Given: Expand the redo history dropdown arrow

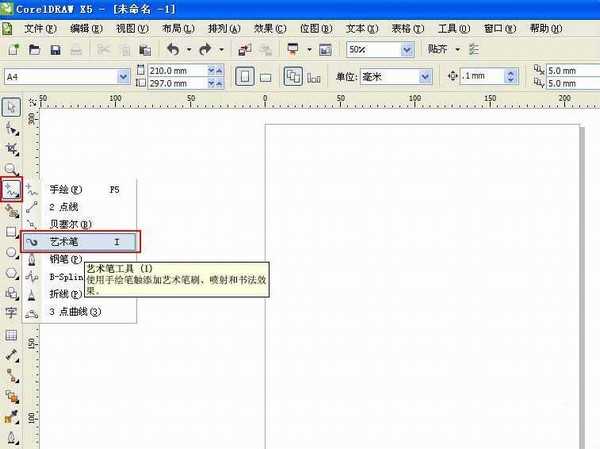Looking at the screenshot, I should (221, 50).
